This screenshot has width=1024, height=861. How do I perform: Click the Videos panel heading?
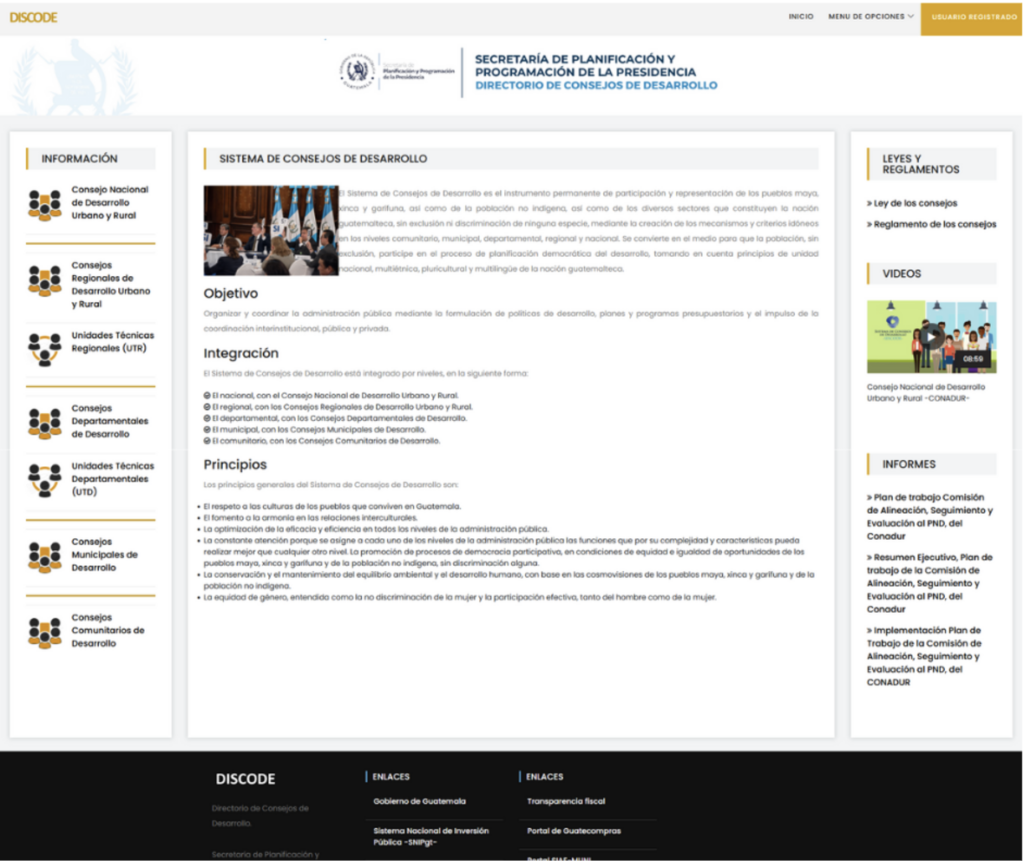point(901,274)
